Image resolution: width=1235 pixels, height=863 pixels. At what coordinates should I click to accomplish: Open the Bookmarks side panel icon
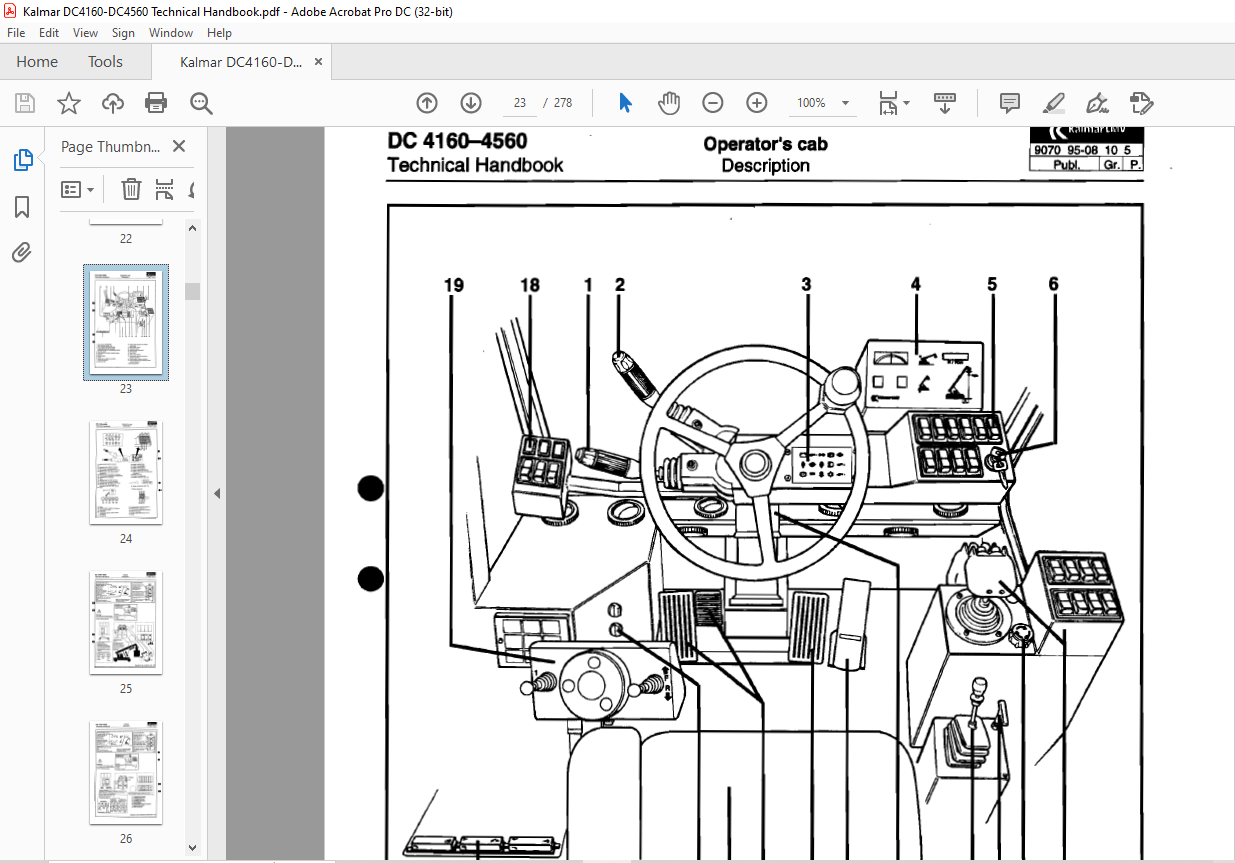tap(22, 207)
